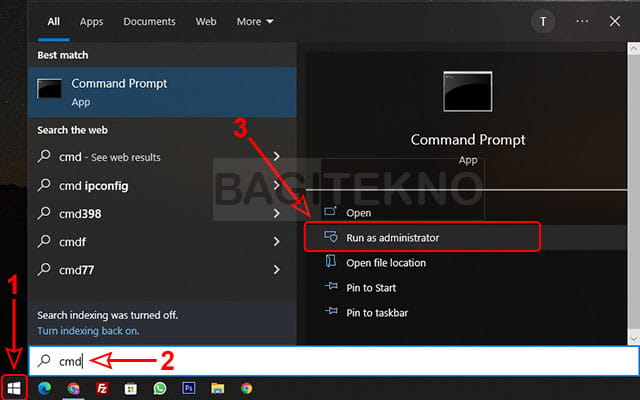
Task: Launch FileZilla from the taskbar
Action: click(102, 388)
